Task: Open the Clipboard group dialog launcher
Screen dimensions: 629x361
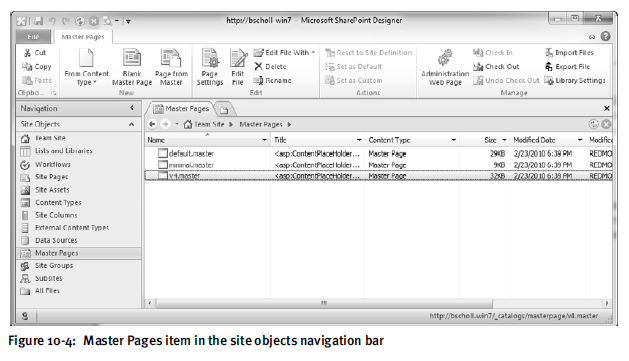Action: [54, 93]
